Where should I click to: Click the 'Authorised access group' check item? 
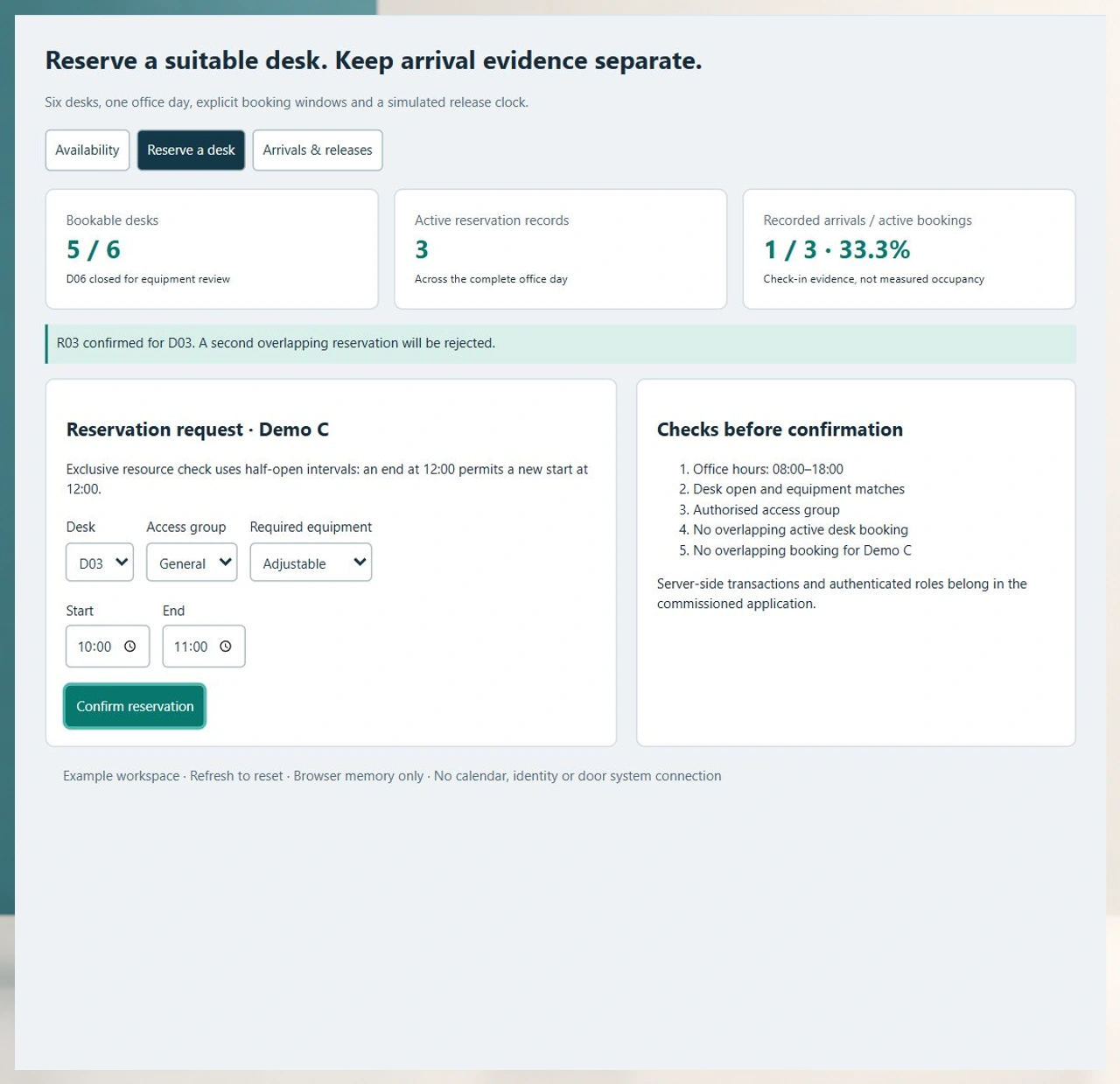pos(766,509)
